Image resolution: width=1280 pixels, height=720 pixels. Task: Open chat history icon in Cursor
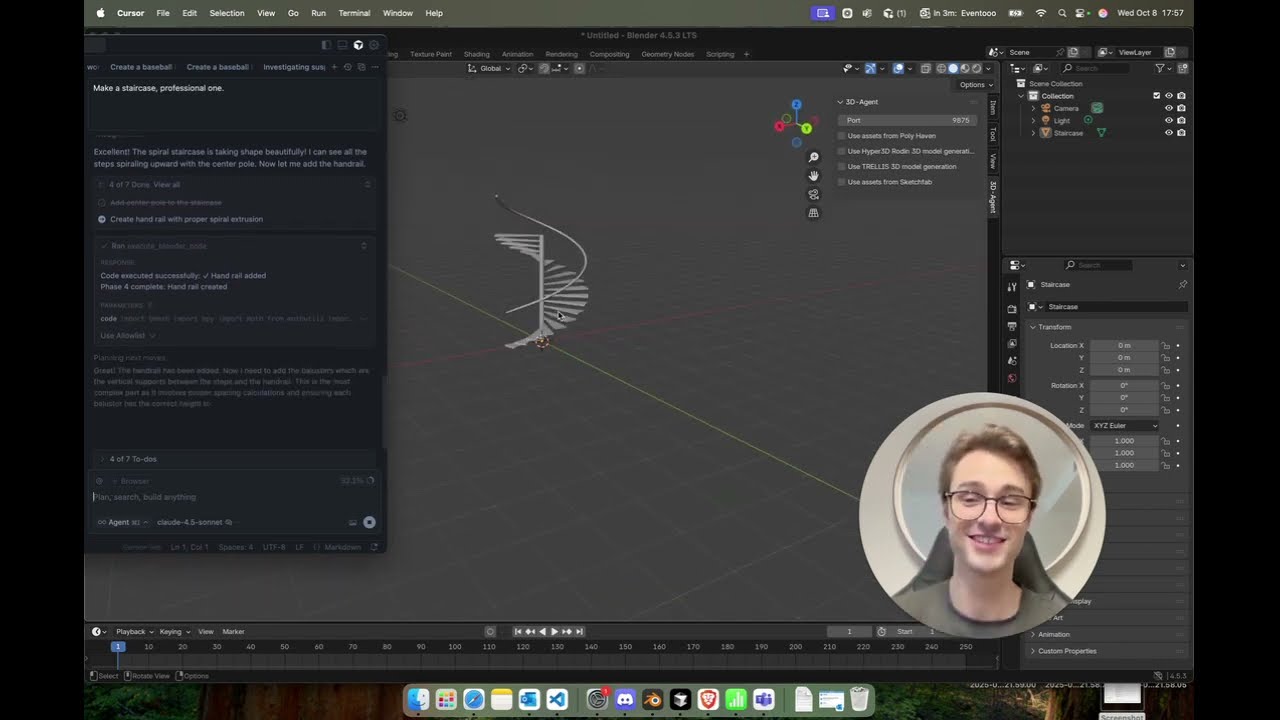[x=348, y=67]
